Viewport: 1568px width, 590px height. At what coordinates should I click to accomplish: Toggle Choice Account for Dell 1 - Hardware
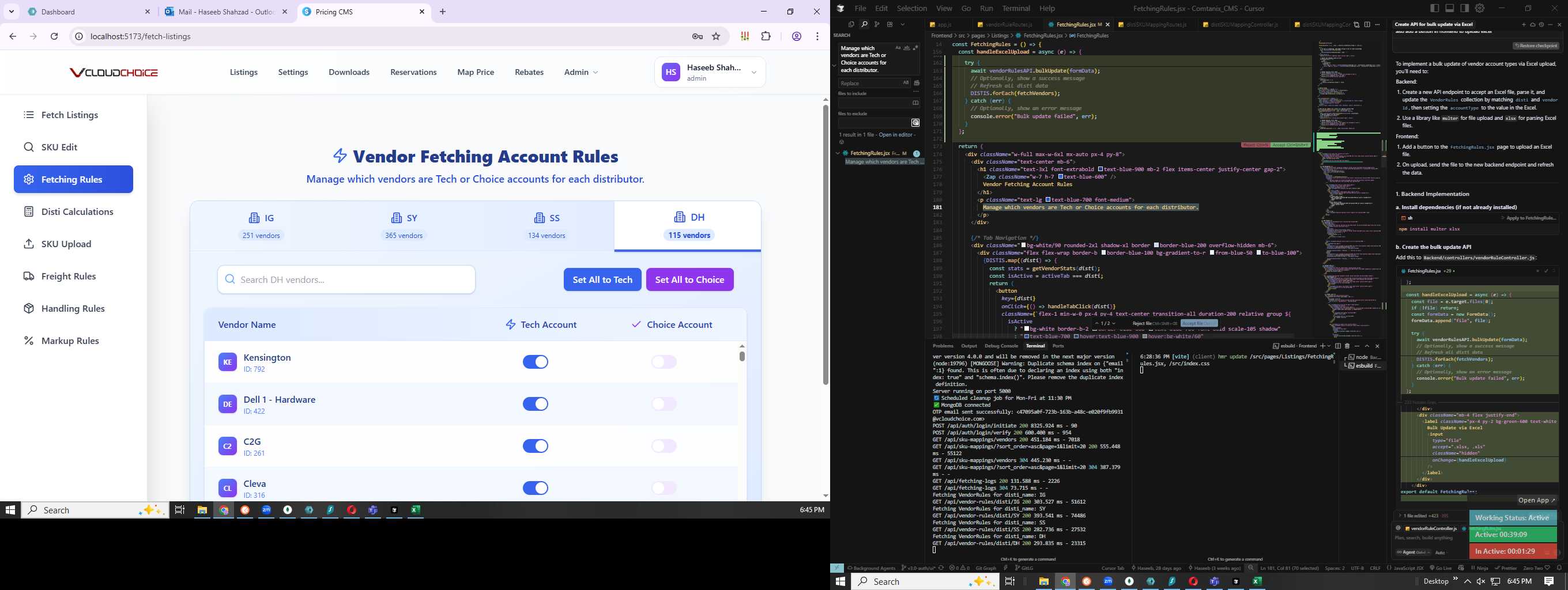coord(664,404)
